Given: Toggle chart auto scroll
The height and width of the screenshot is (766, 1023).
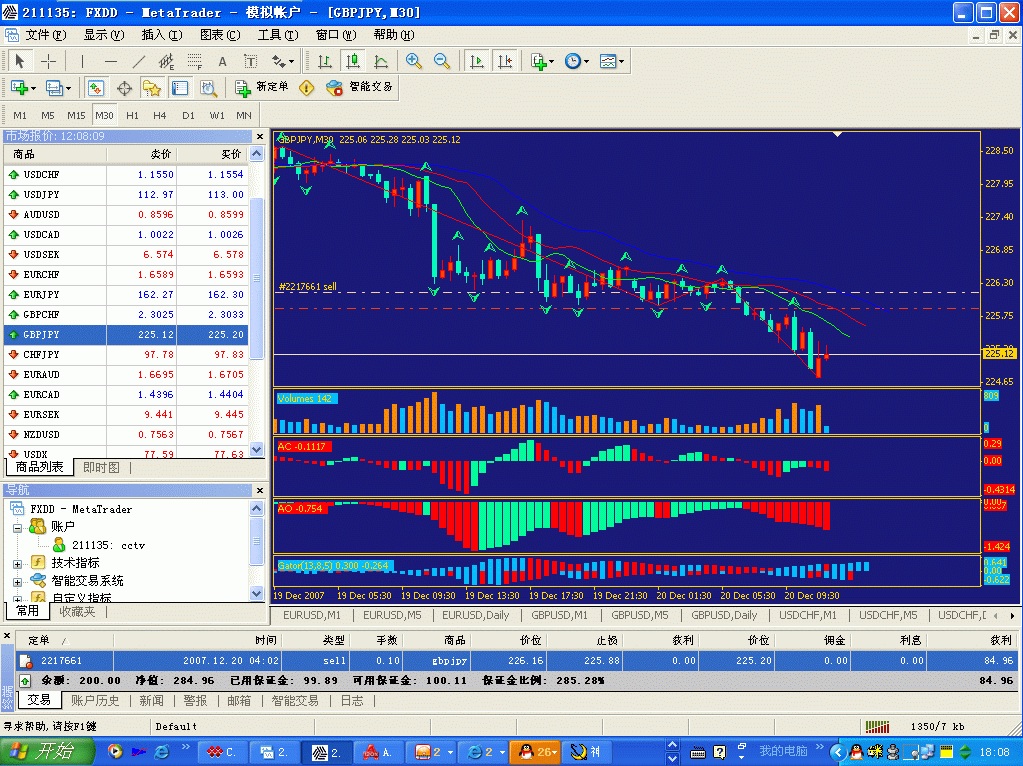Looking at the screenshot, I should [x=477, y=61].
